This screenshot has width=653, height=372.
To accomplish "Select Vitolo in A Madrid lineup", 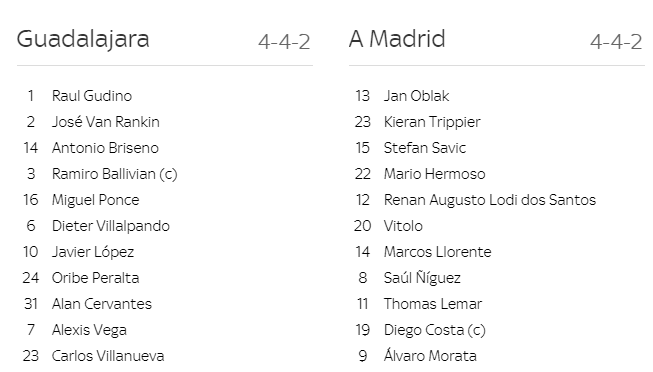I will [x=403, y=226].
